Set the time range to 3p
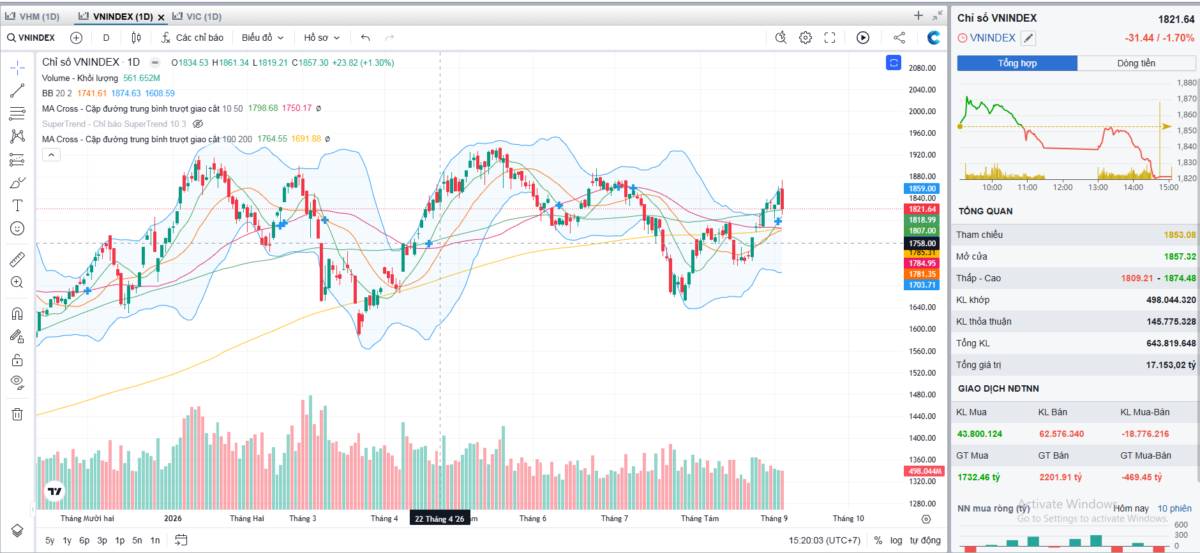Image resolution: width=1200 pixels, height=553 pixels. coord(102,540)
